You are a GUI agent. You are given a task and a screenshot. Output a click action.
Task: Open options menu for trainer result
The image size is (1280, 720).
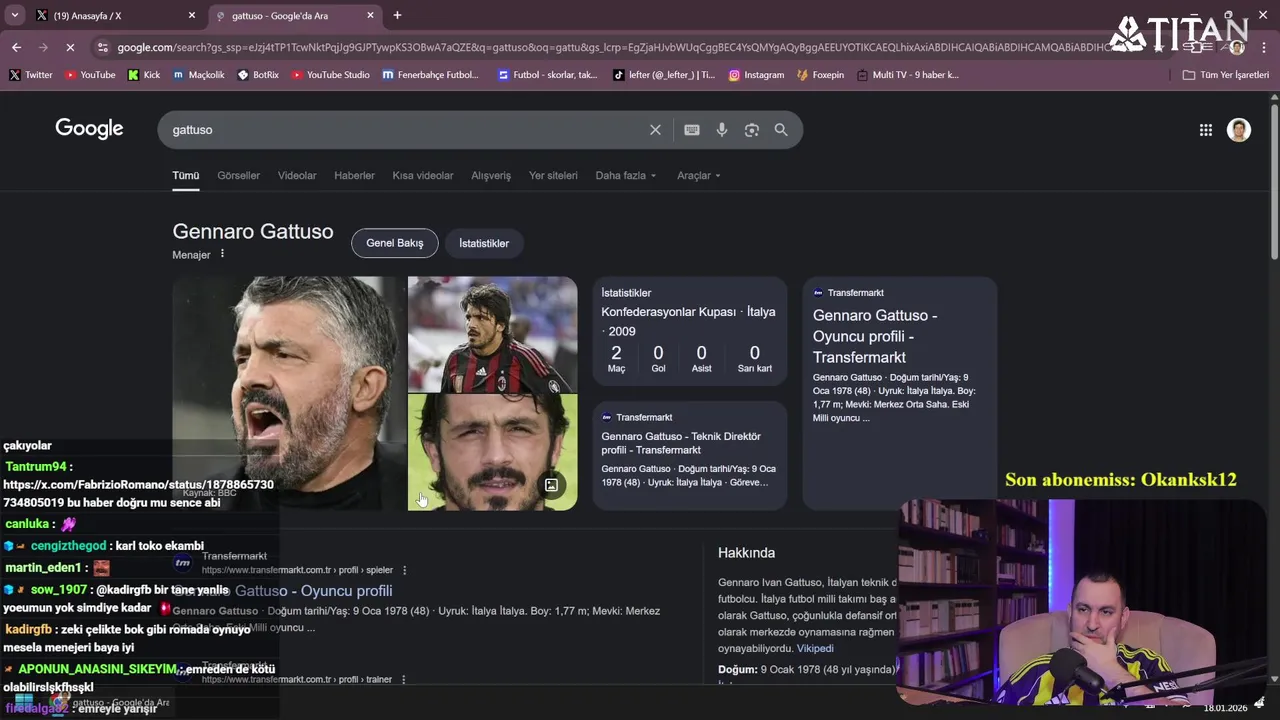tap(403, 679)
